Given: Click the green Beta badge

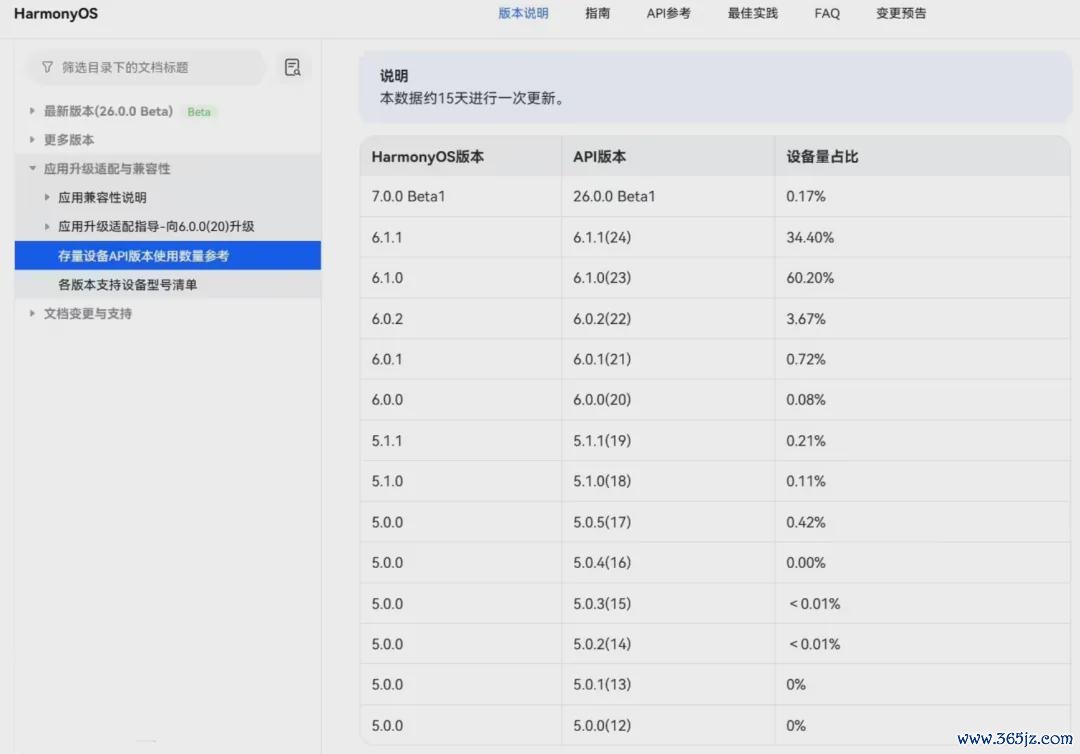Looking at the screenshot, I should (x=199, y=112).
